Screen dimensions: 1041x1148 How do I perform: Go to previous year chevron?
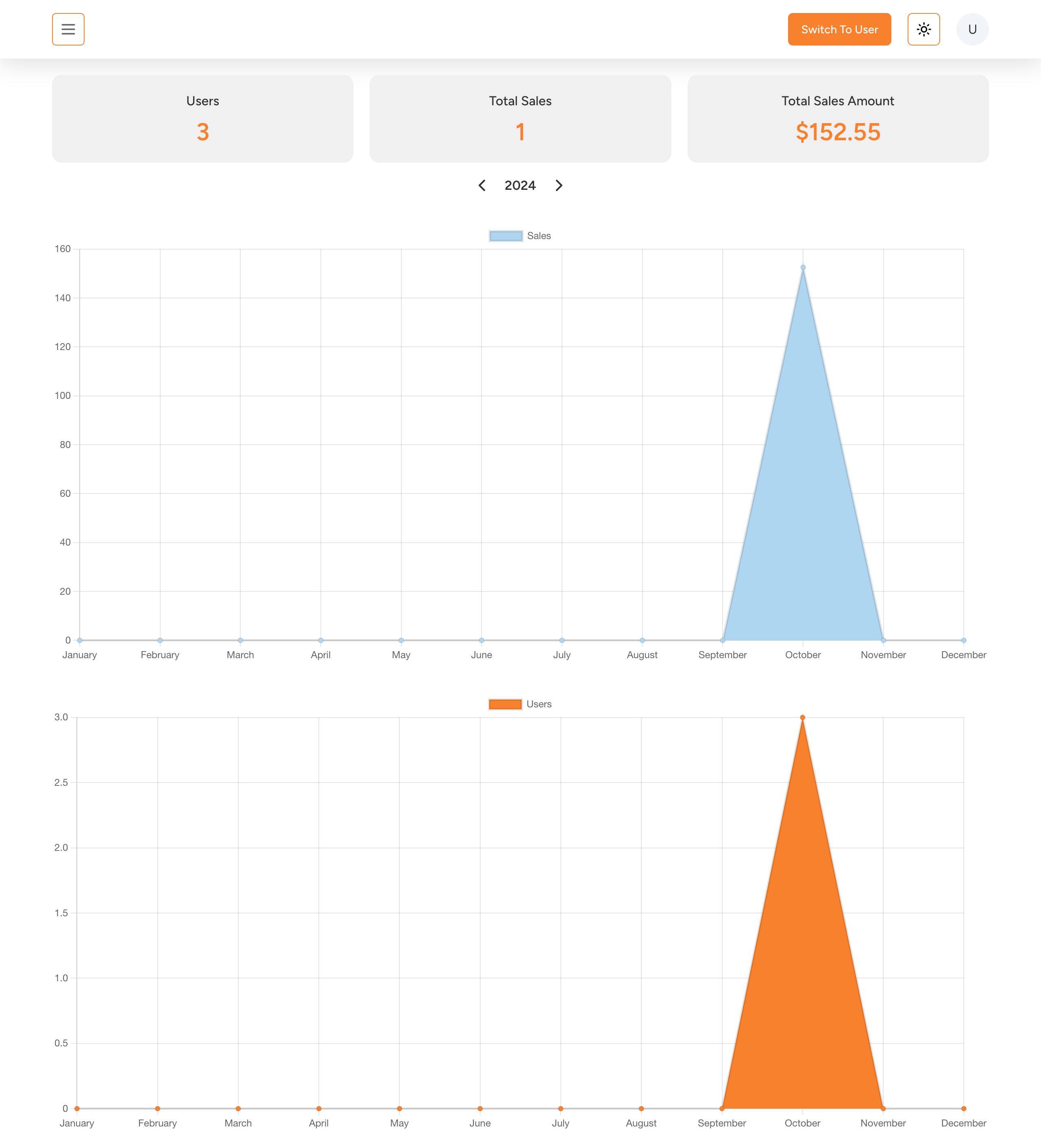coord(482,186)
